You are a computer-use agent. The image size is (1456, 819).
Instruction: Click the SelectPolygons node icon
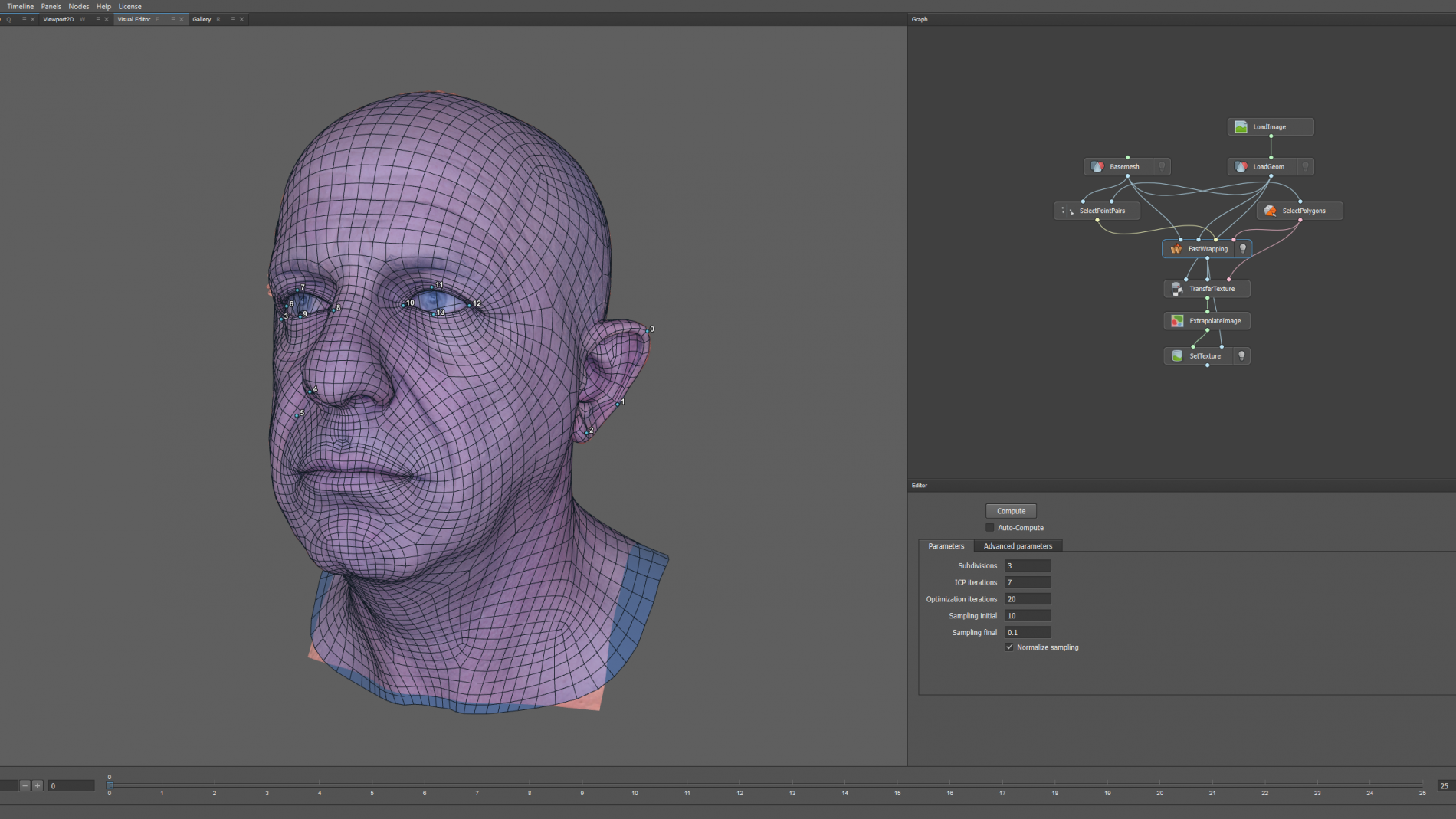click(x=1270, y=211)
